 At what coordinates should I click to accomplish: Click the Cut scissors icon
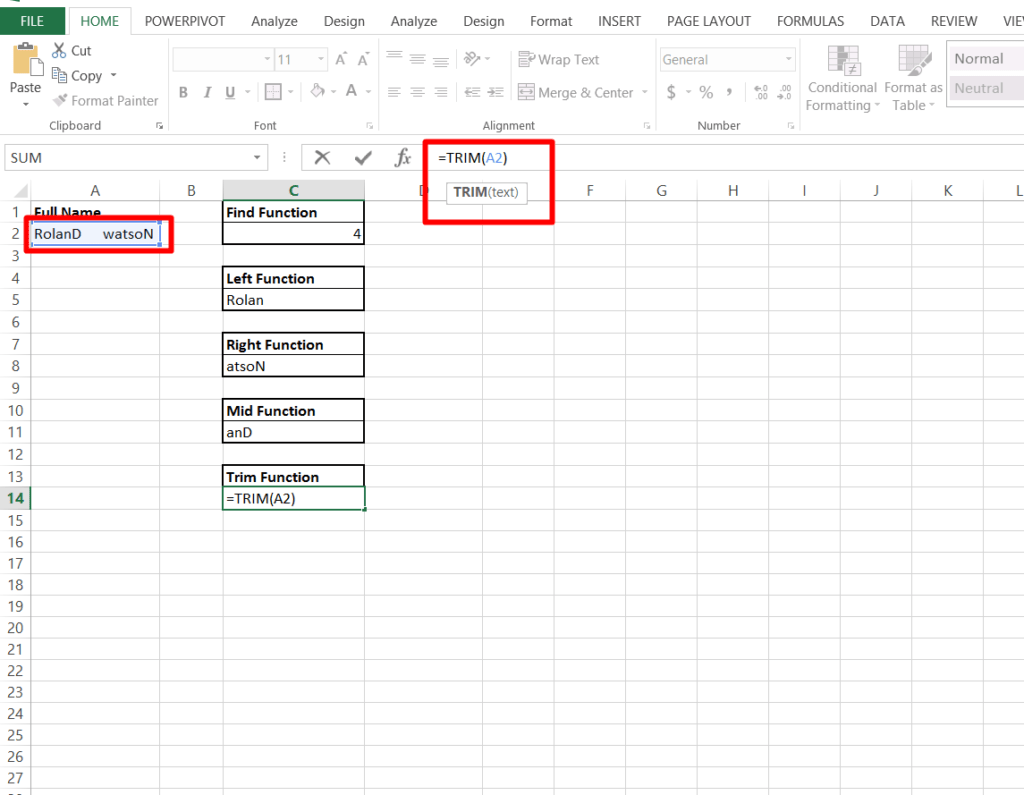(58, 50)
